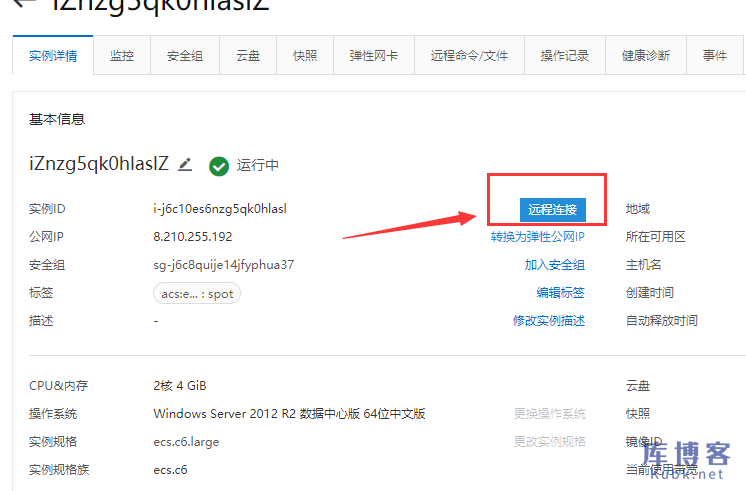The image size is (746, 491).
Task: Click the back arrow beside the instance title
Action: 25,3
